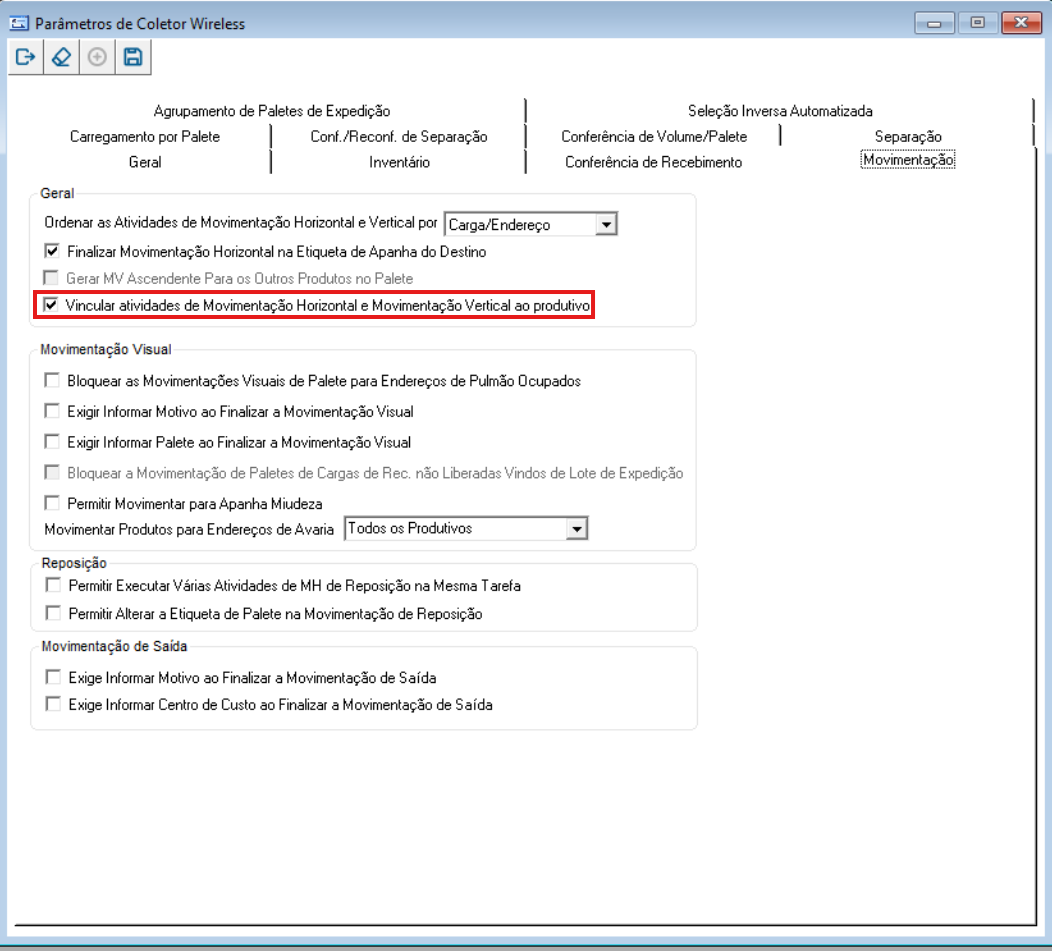
Task: Toggle Bloquear a Movimentação de Paletes de Cargas
Action: point(52,472)
